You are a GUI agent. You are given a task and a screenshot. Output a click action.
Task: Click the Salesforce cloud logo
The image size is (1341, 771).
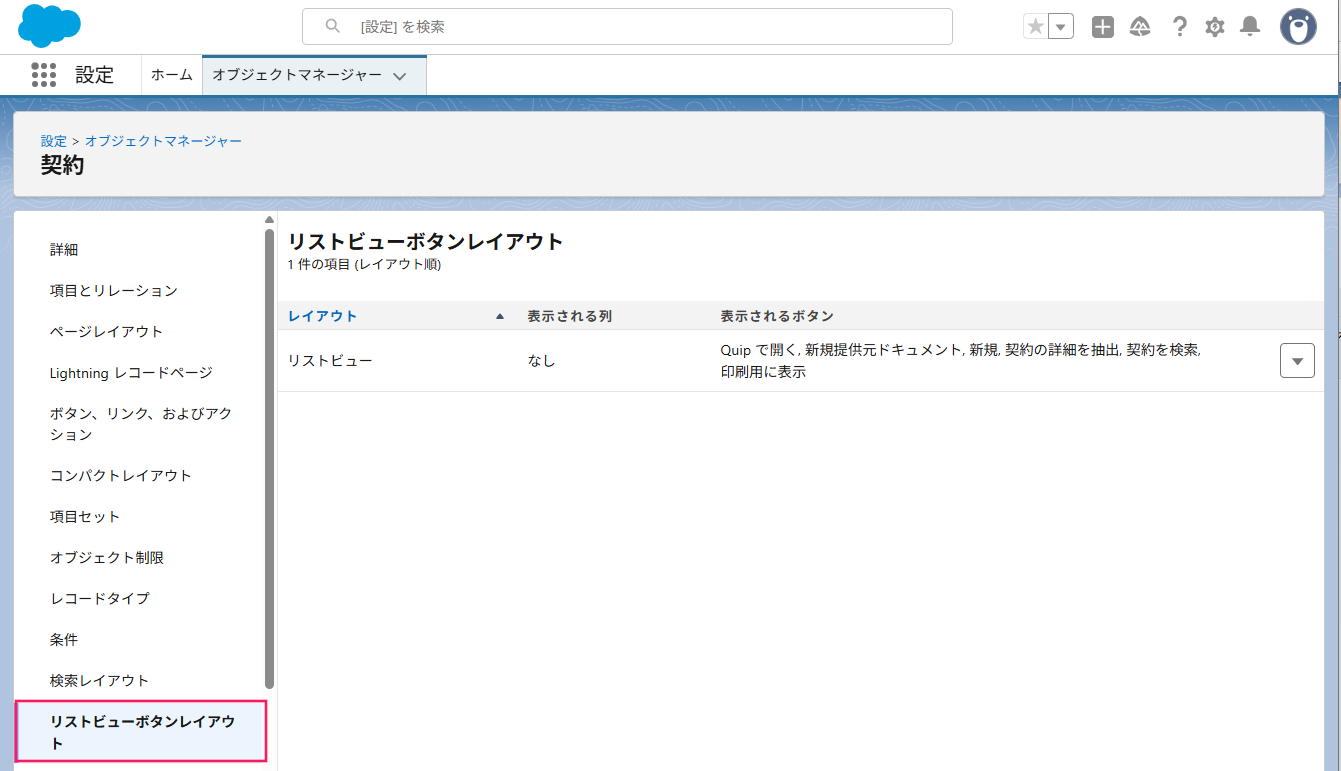(x=49, y=26)
